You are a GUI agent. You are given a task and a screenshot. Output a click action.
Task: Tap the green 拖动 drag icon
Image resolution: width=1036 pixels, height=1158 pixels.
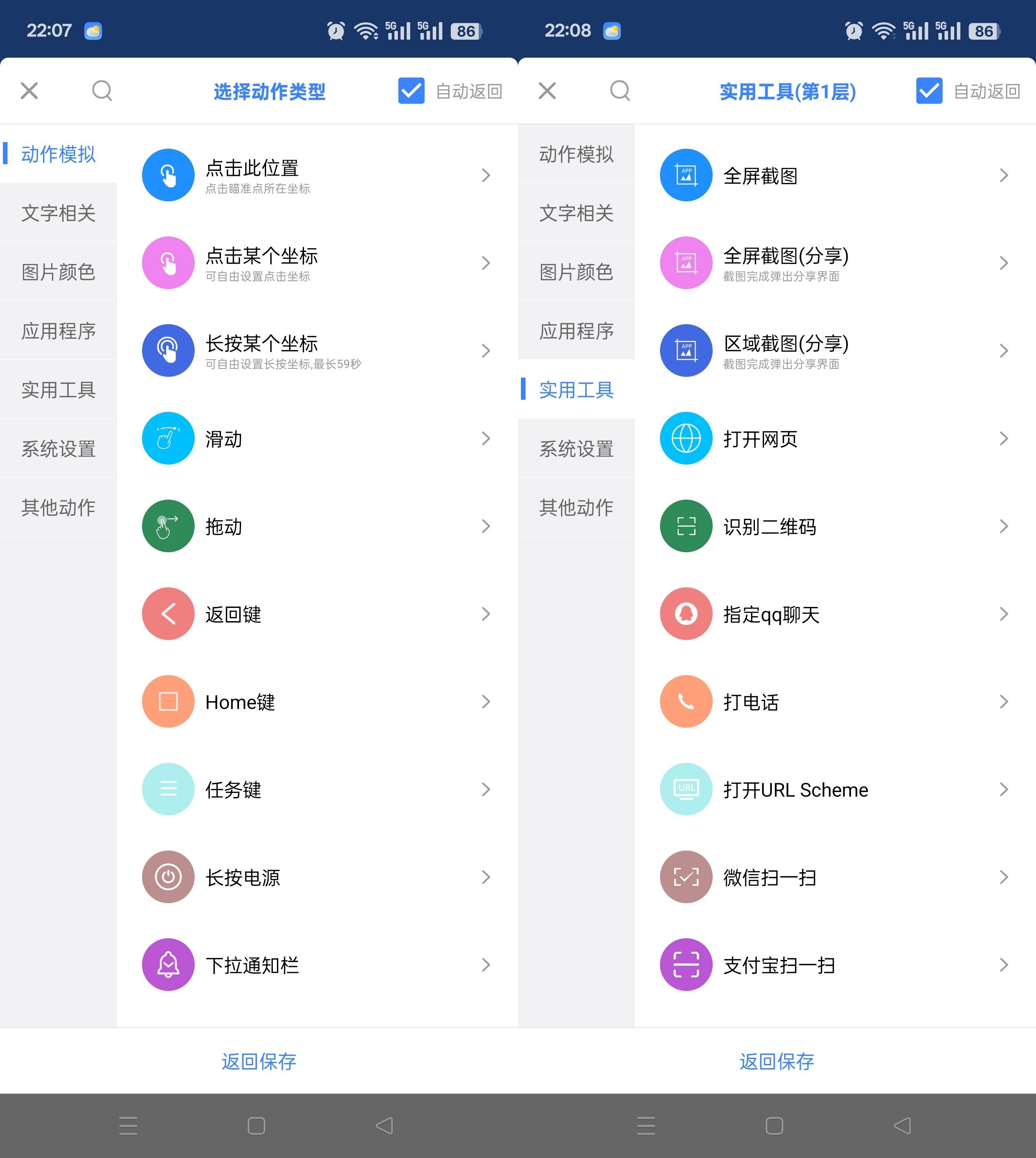point(168,526)
